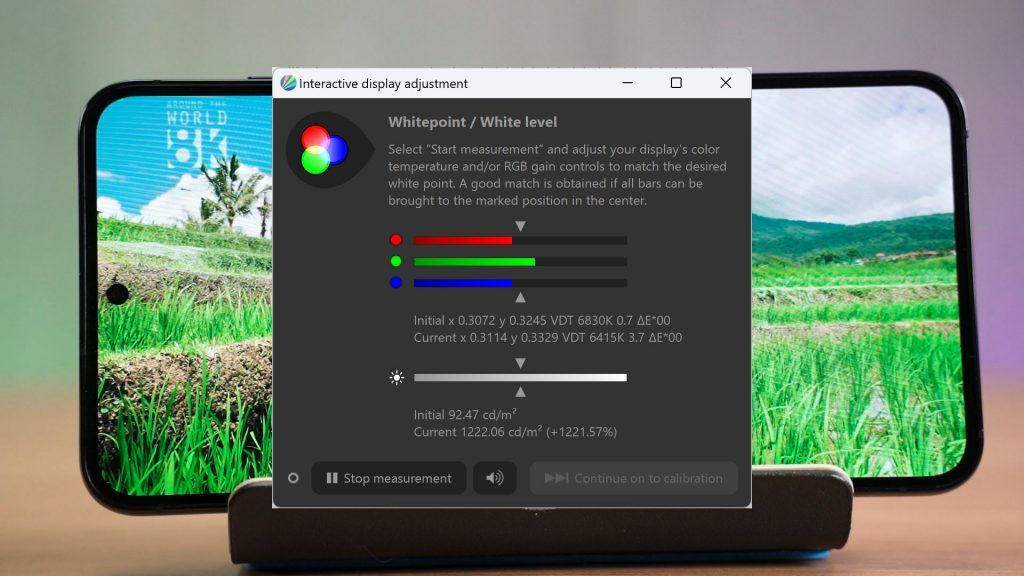
Task: Click the brightness sun icon
Action: 396,377
